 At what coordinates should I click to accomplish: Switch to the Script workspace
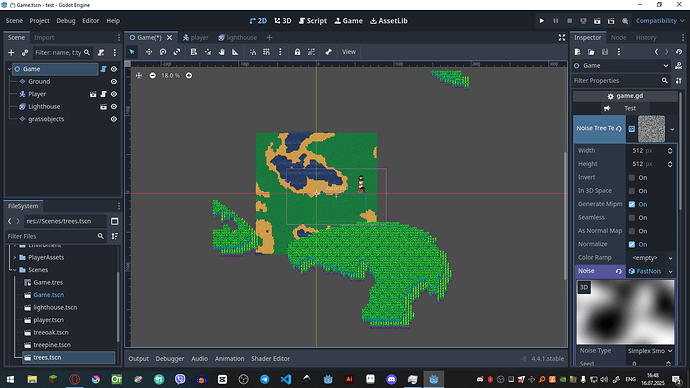click(x=312, y=21)
